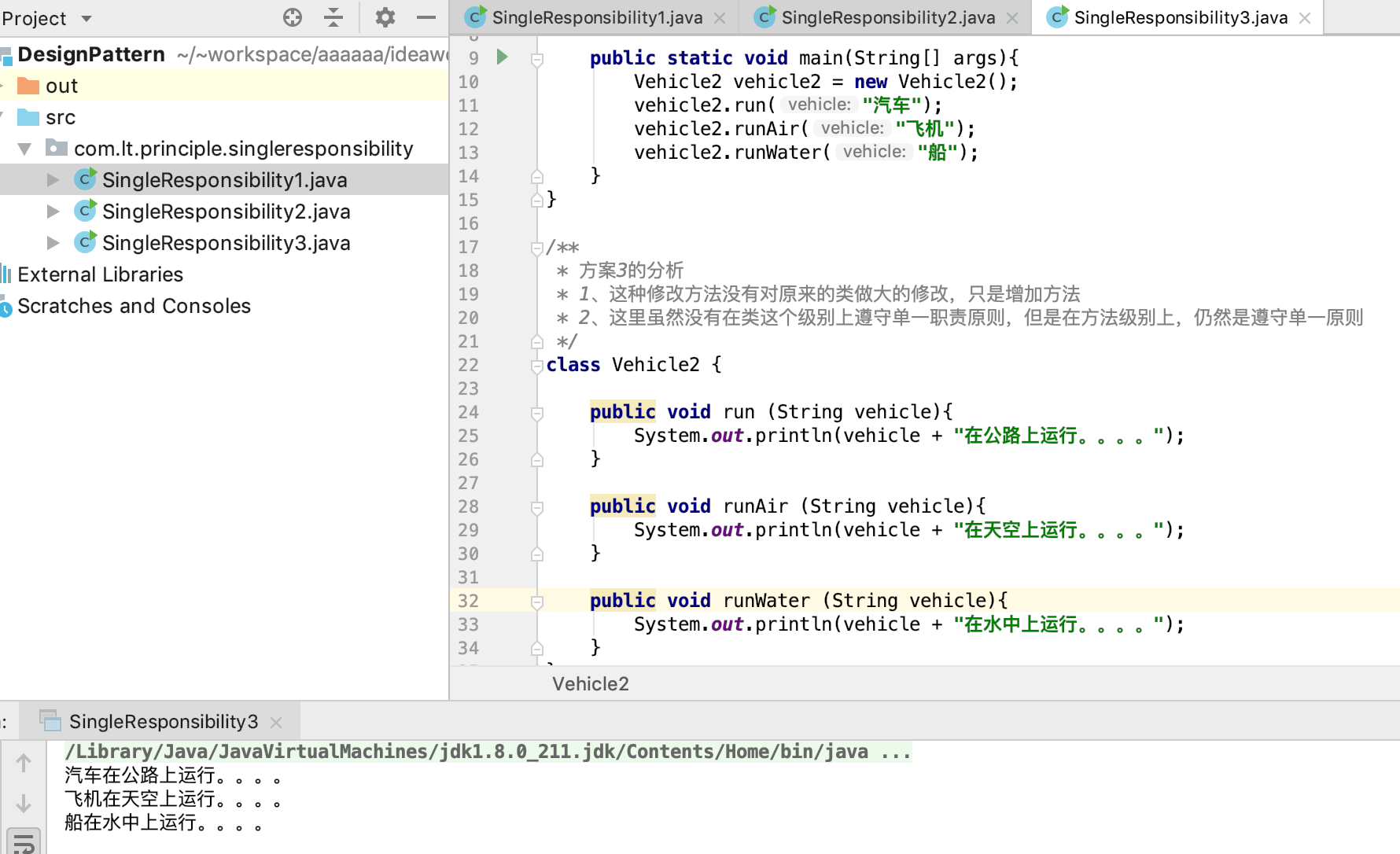
Task: Click the class icon on SingleResponsibility3.java editor tab
Action: (x=1057, y=17)
